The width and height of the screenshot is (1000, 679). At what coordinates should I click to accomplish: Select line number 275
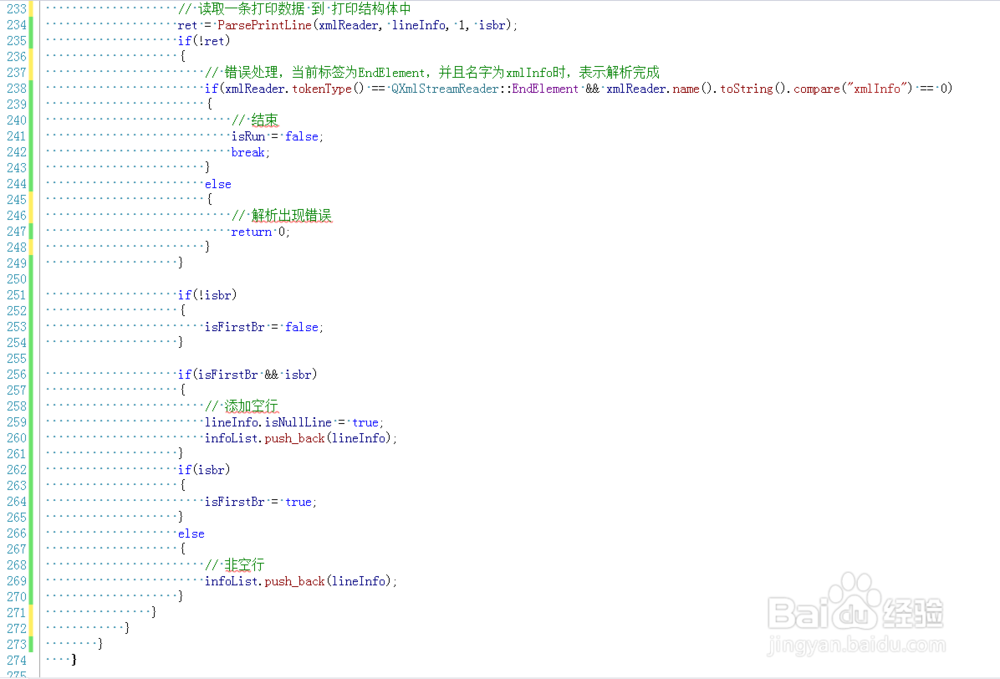coord(16,675)
